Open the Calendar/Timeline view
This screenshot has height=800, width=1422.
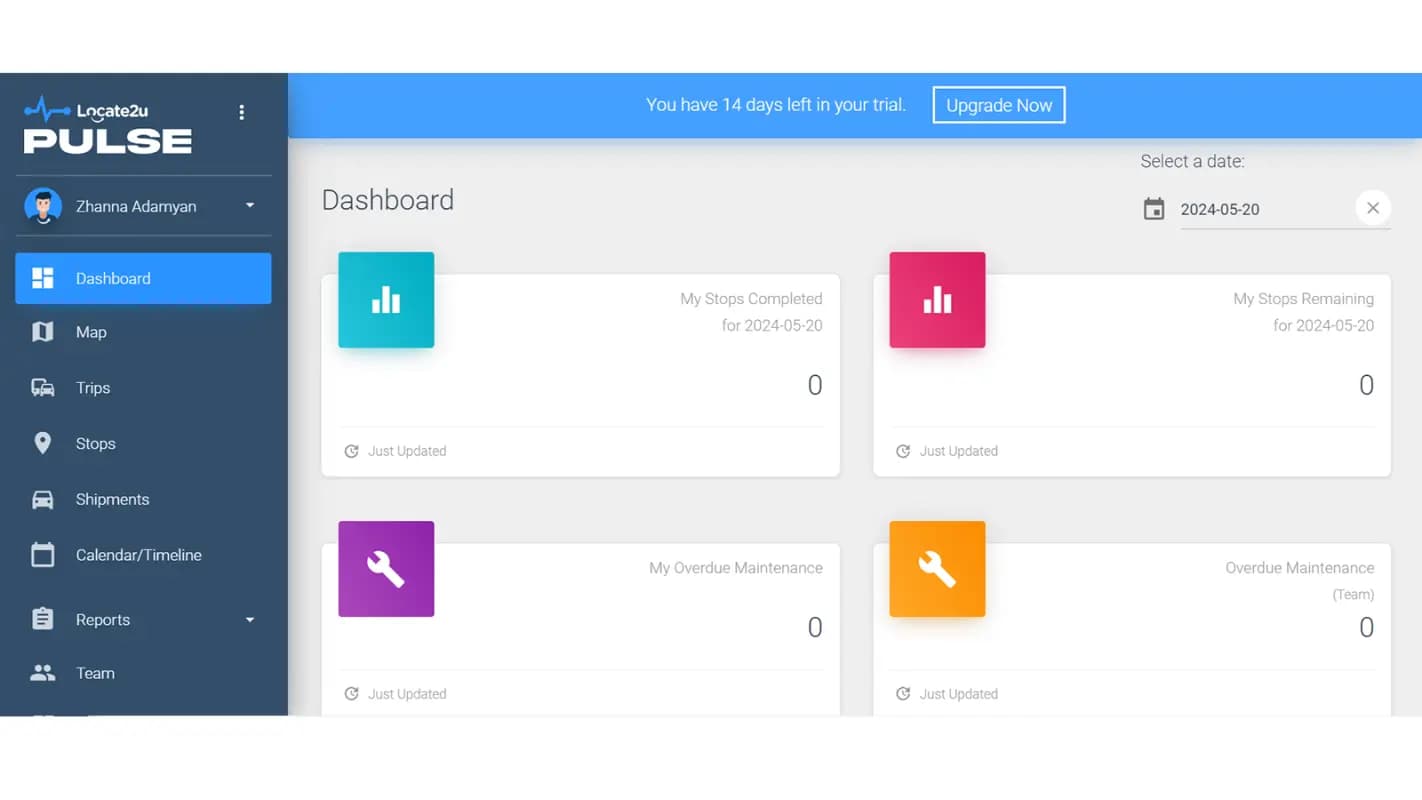138,555
